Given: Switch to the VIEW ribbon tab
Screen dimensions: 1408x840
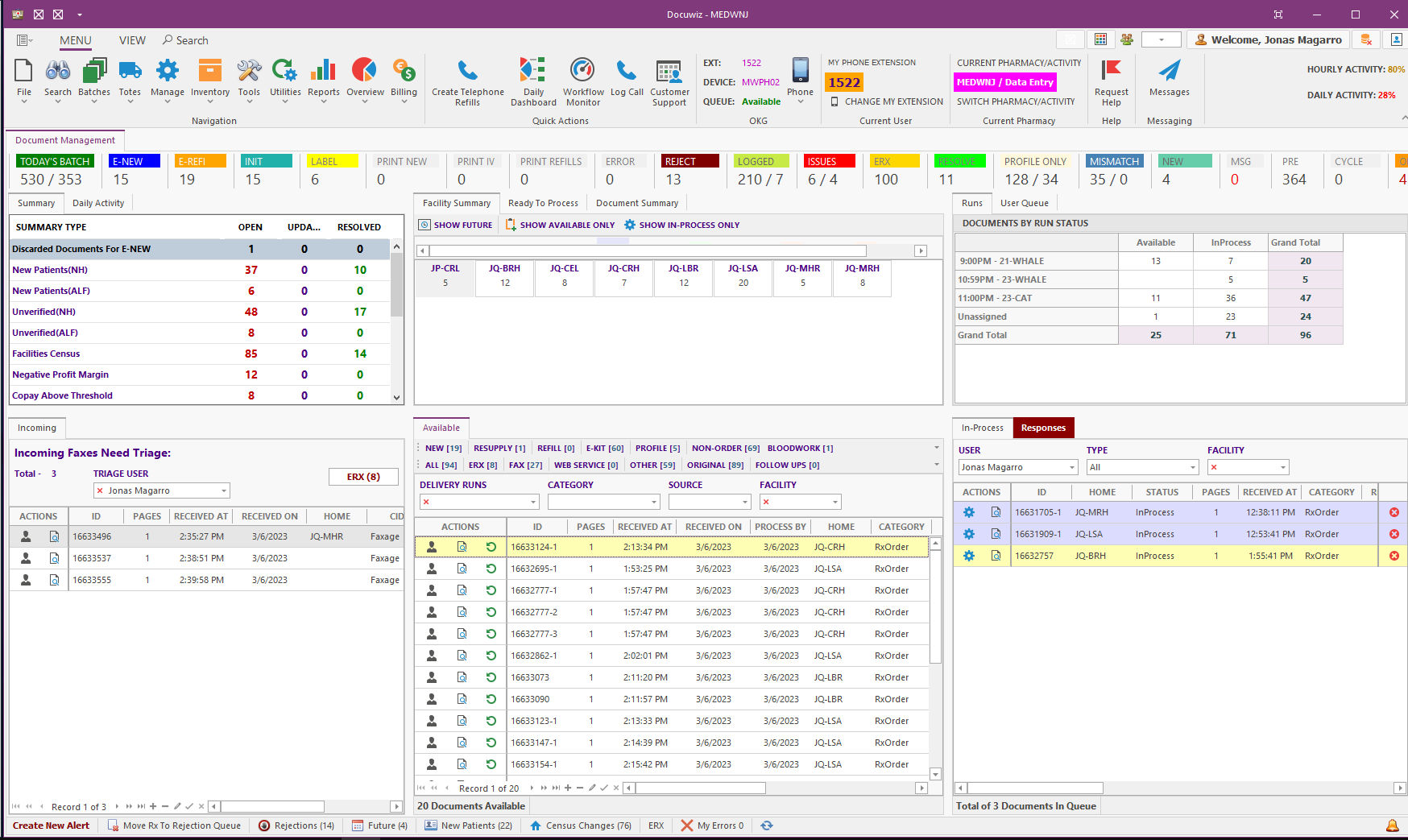Looking at the screenshot, I should [x=132, y=40].
